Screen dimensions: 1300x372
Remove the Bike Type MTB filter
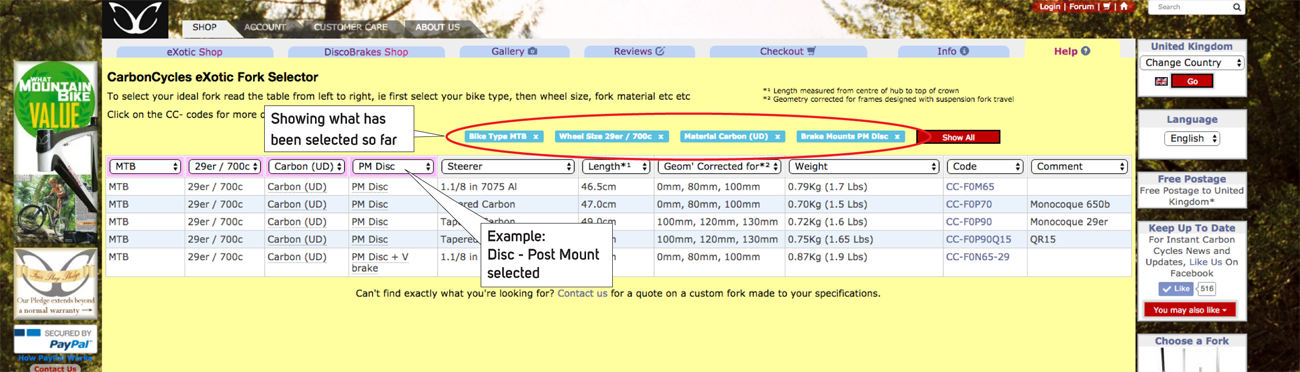pyautogui.click(x=536, y=137)
